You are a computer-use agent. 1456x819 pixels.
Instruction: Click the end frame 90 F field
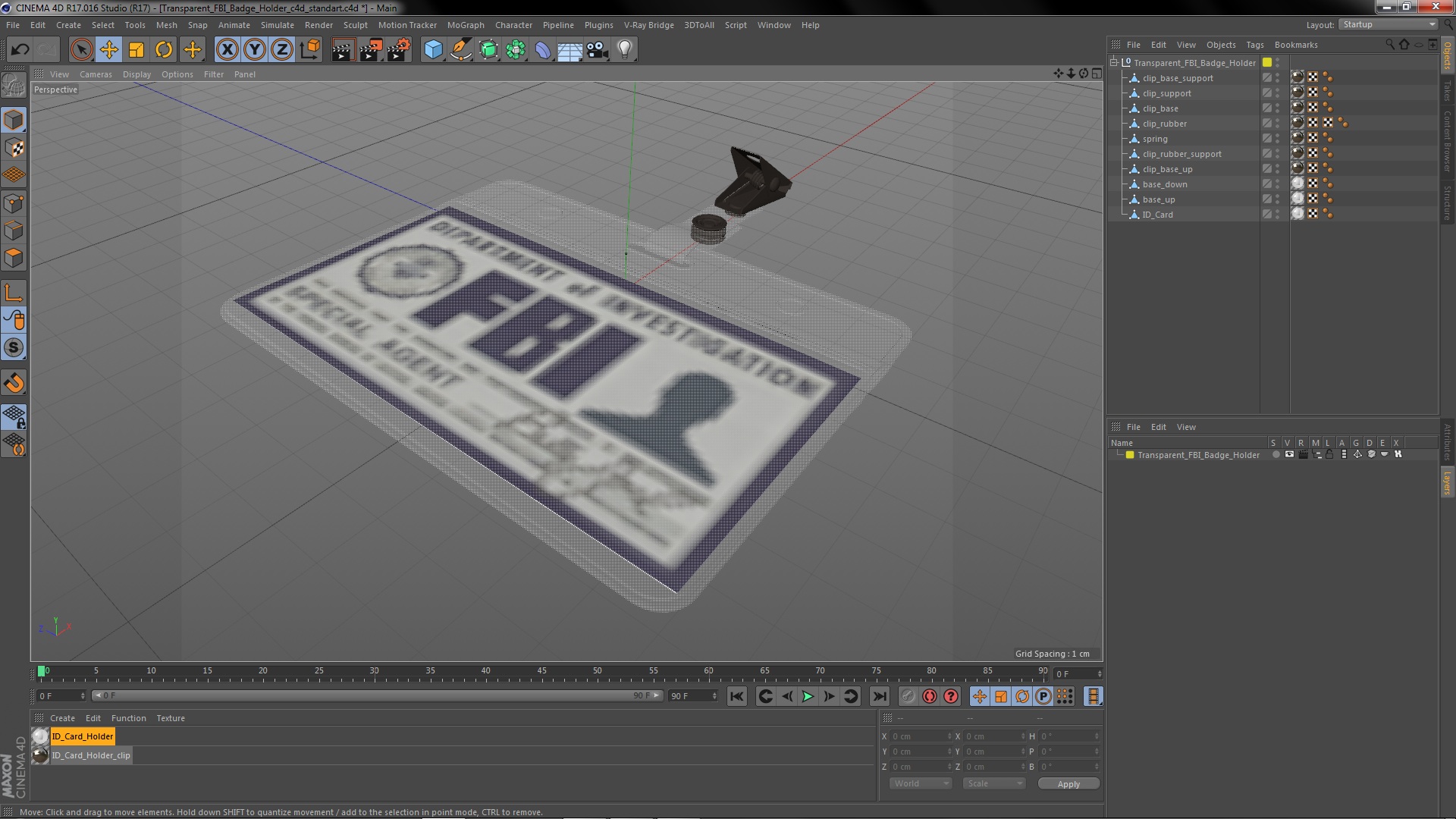[x=692, y=695]
